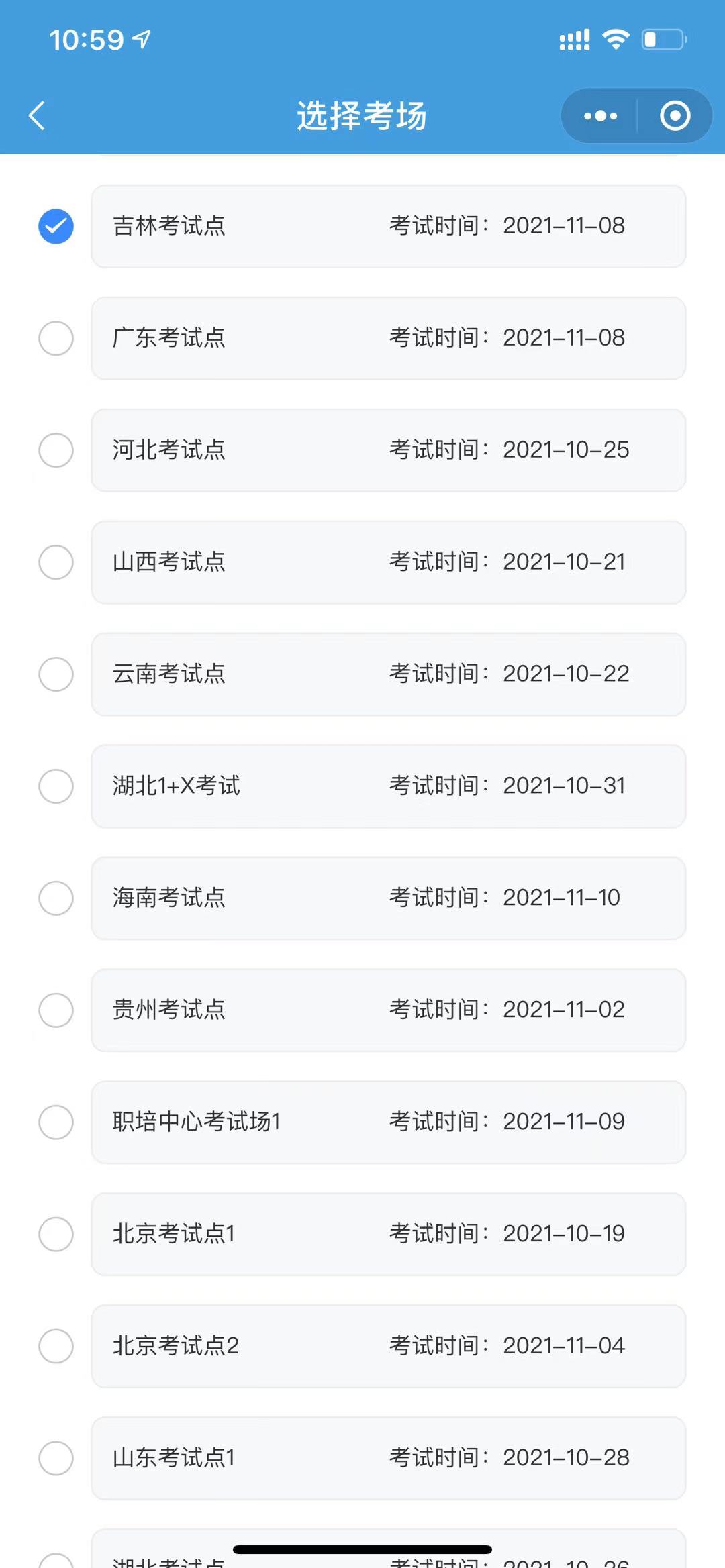Pick the 湖北1+X考试 exam card

click(x=388, y=786)
